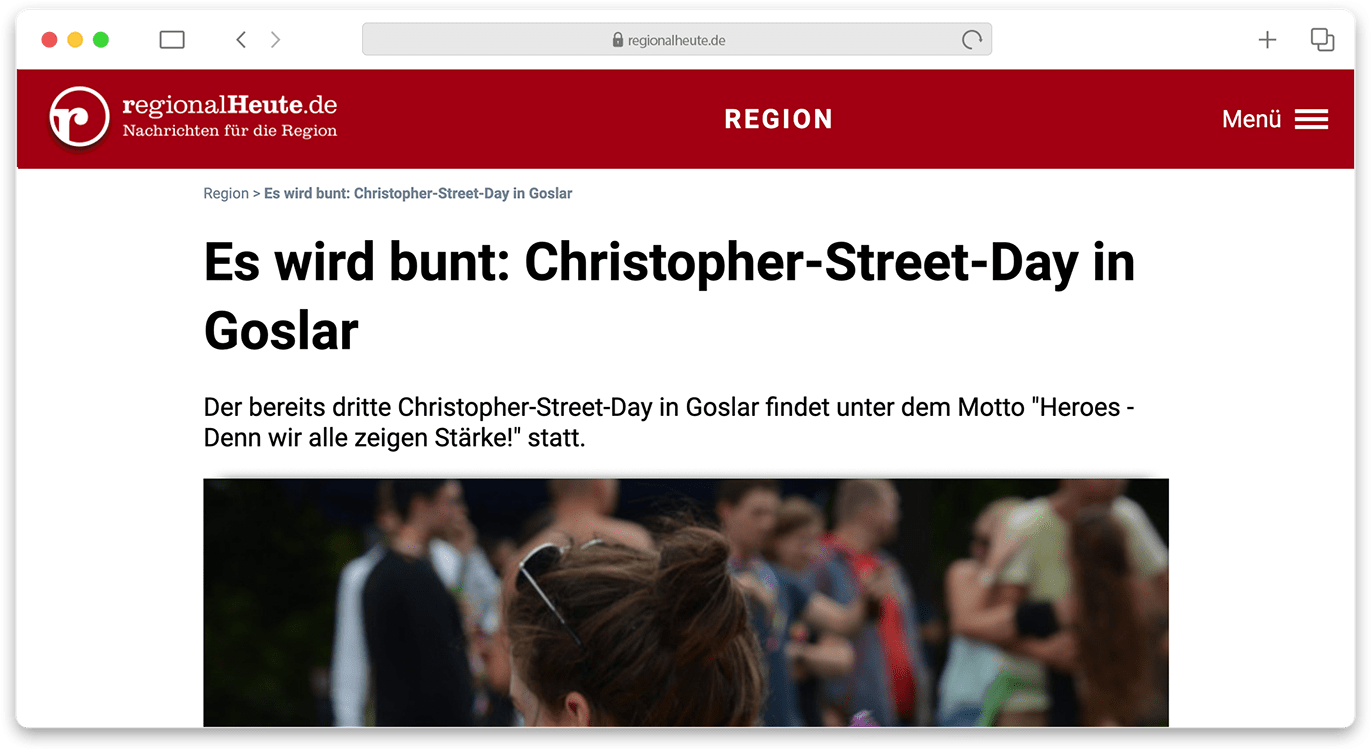The image size is (1371, 750).
Task: Reload the page with refresh icon
Action: (x=971, y=40)
